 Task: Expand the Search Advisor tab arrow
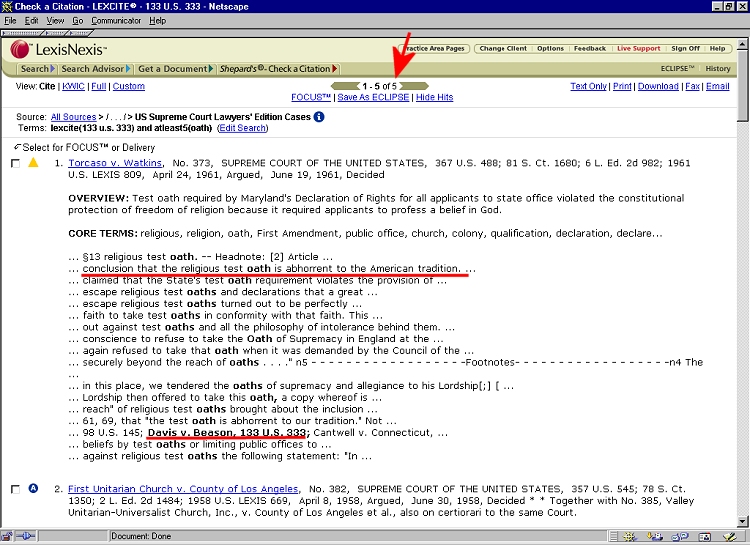click(x=128, y=69)
